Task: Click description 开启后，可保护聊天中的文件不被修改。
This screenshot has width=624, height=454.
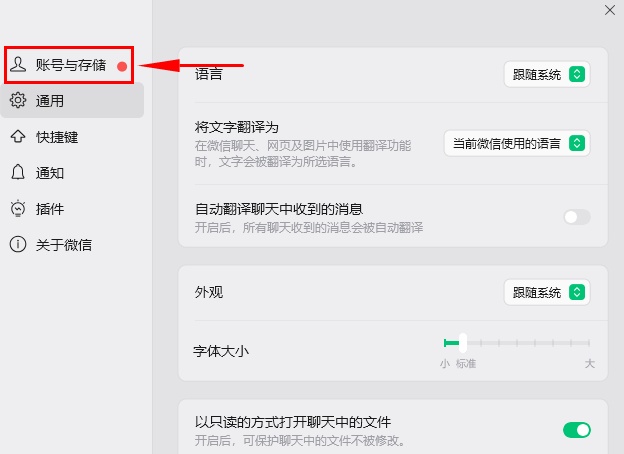Action: coord(302,440)
